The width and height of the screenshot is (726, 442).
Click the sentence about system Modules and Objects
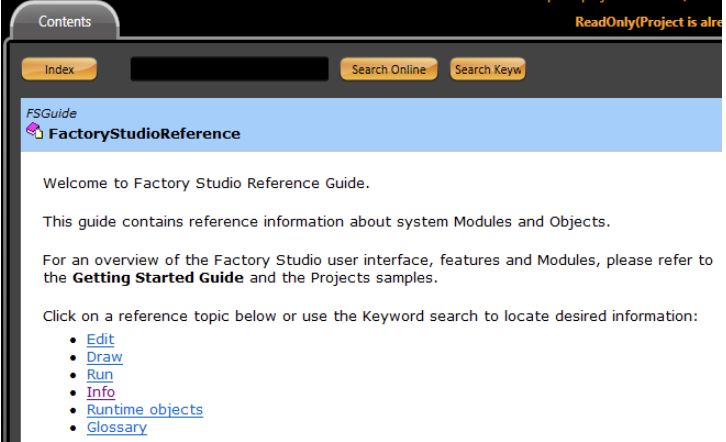coord(326,221)
